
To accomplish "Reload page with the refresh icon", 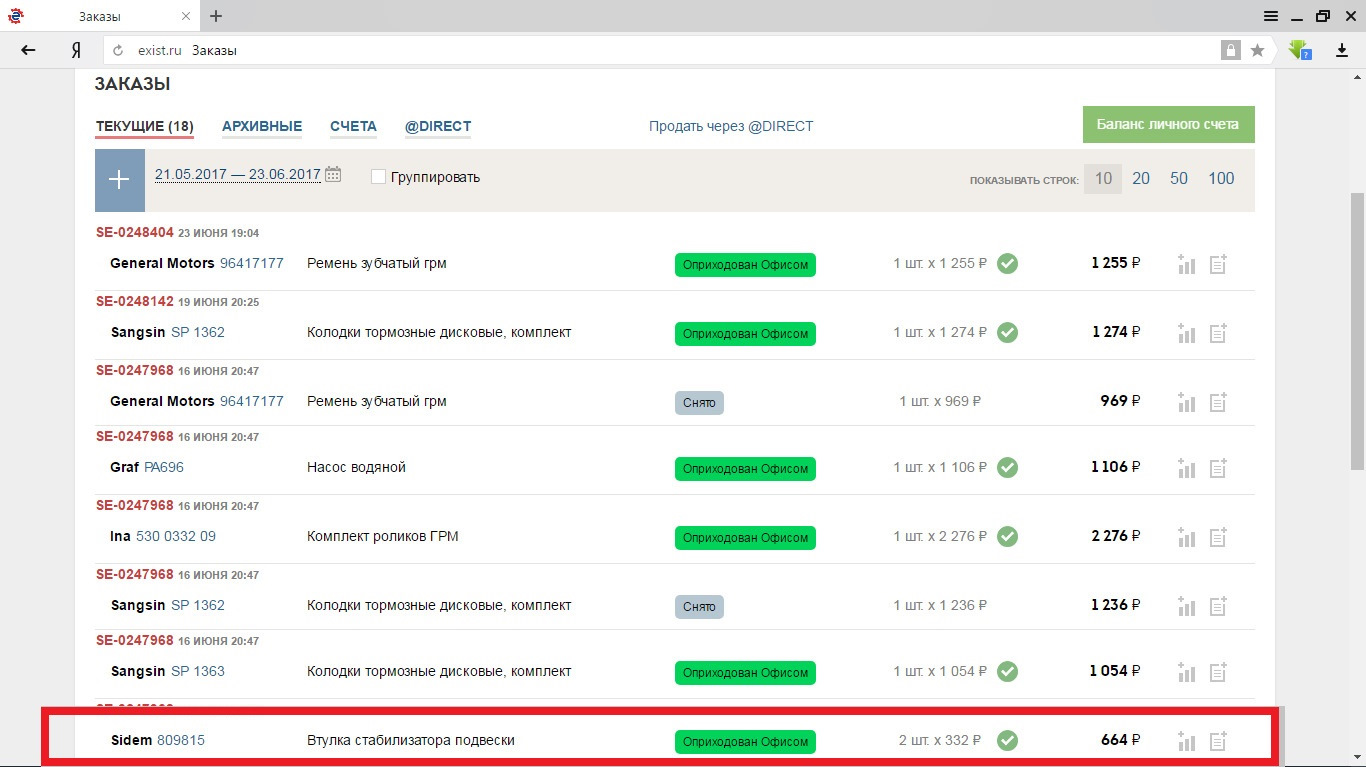I will [x=119, y=50].
